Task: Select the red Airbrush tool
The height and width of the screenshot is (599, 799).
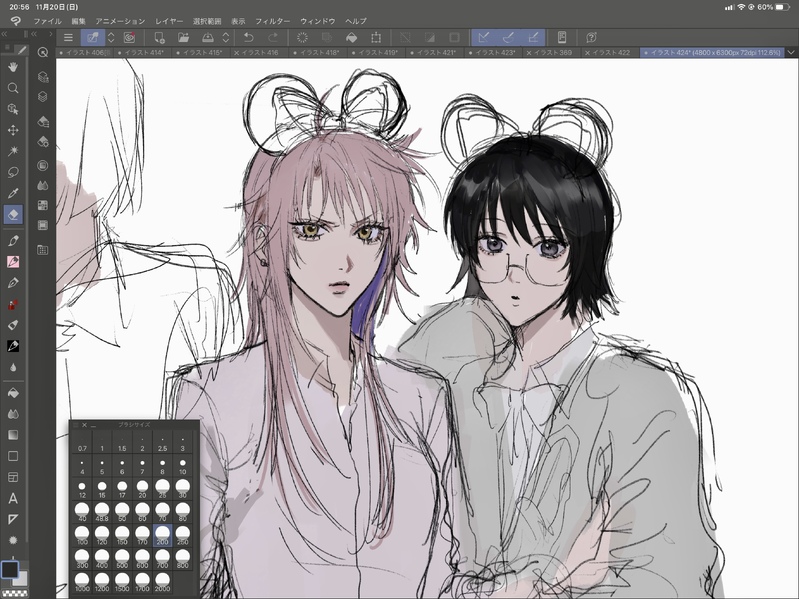Action: point(13,304)
